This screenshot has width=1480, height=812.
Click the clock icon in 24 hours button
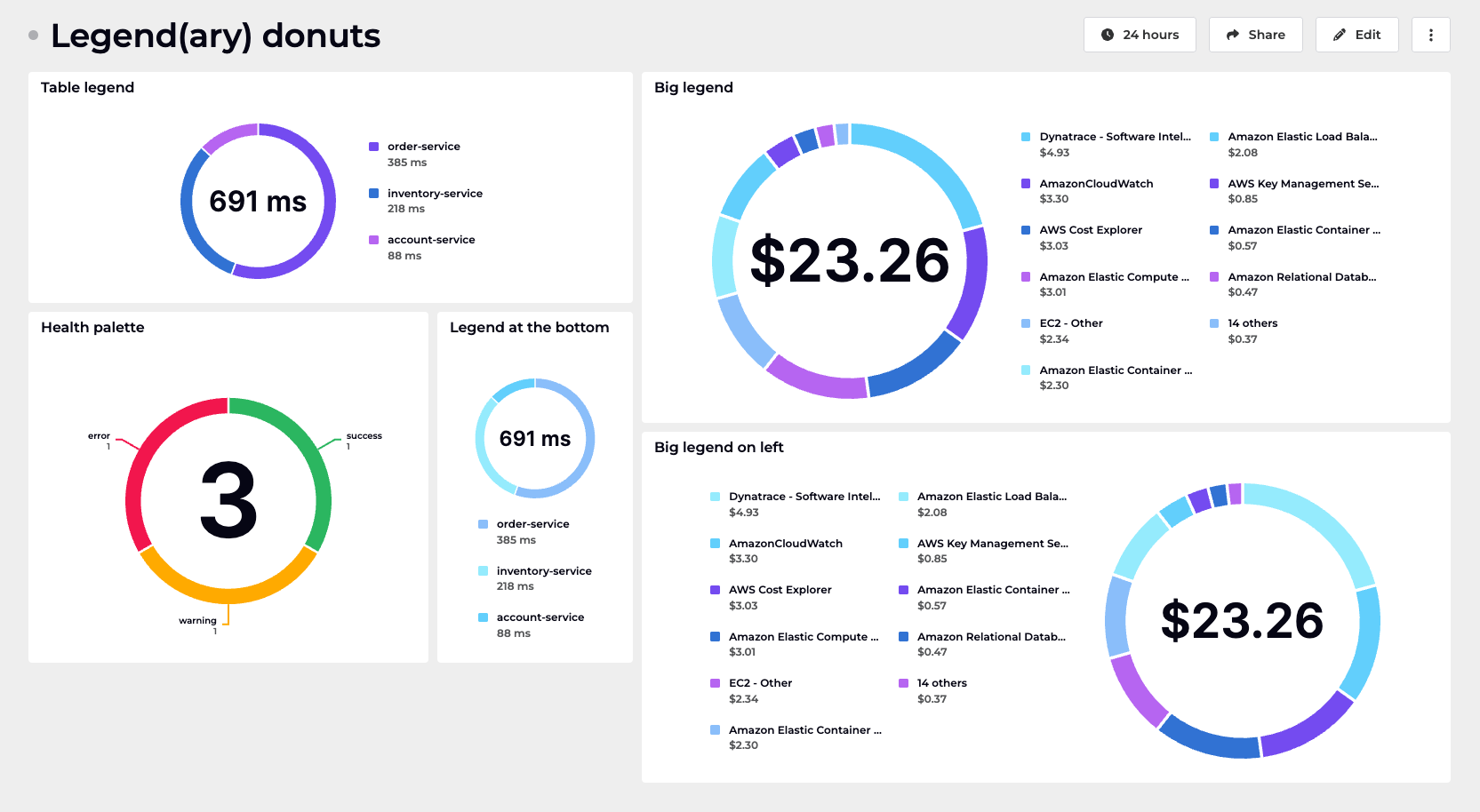1107,35
